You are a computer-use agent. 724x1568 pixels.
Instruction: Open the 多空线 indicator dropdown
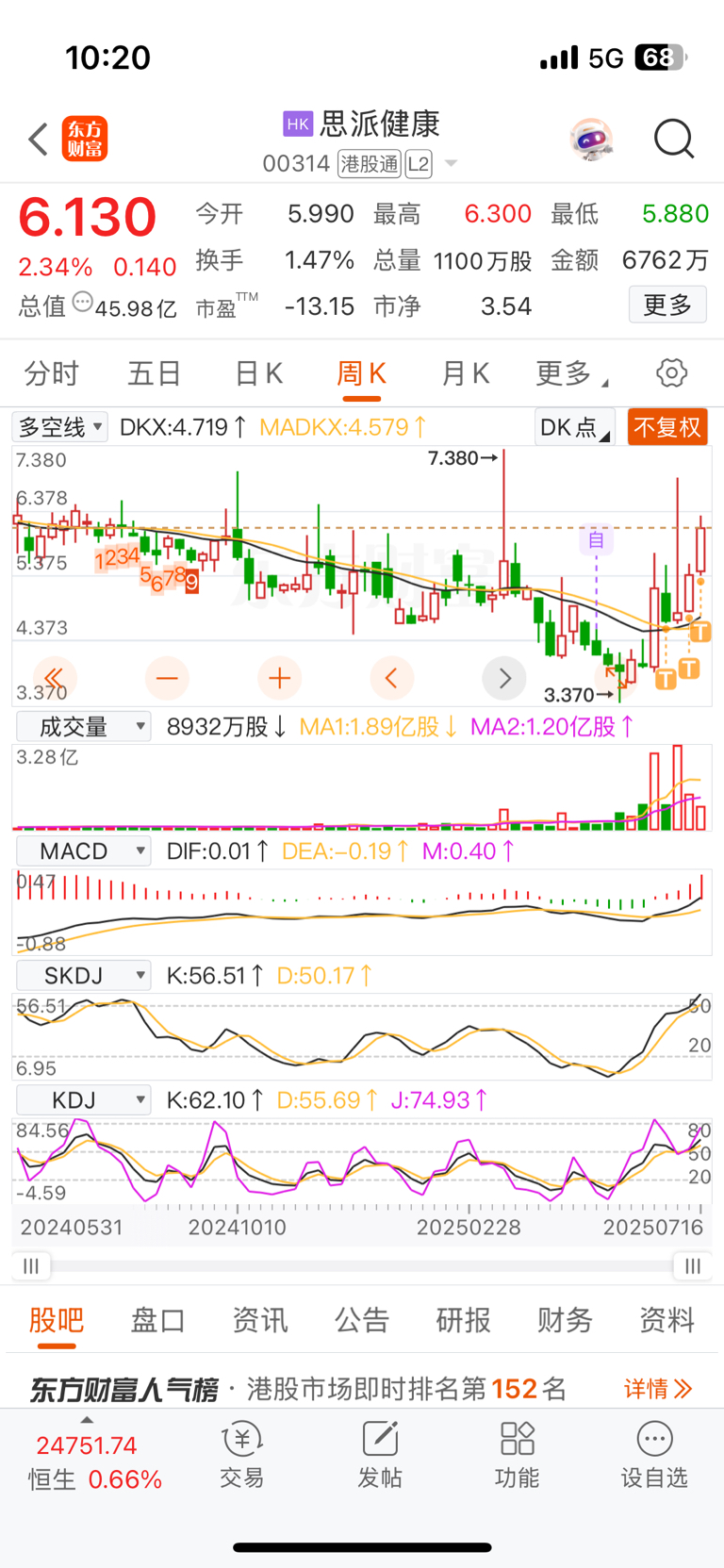click(60, 427)
